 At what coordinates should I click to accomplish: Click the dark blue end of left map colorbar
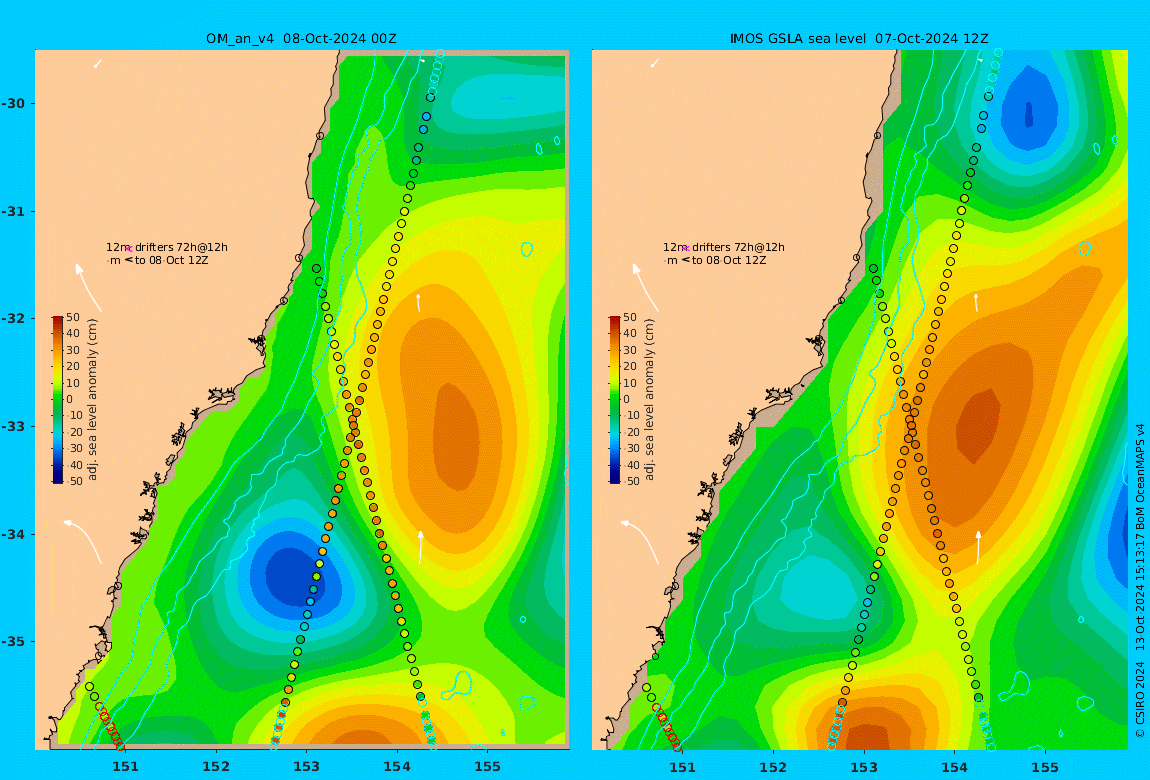click(57, 479)
